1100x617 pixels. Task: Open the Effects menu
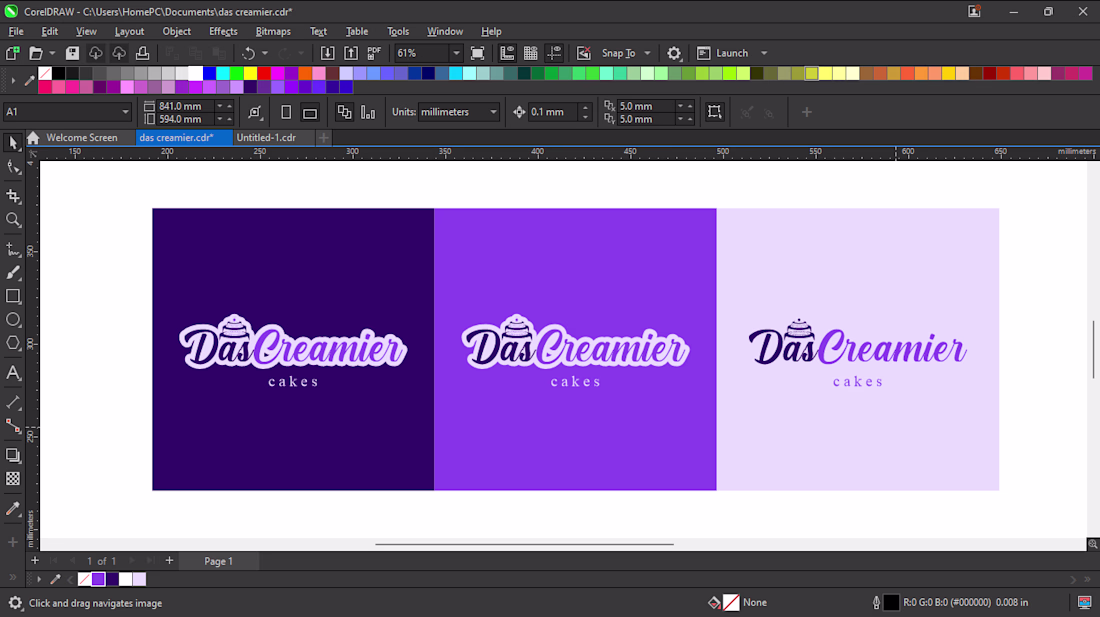click(x=223, y=32)
